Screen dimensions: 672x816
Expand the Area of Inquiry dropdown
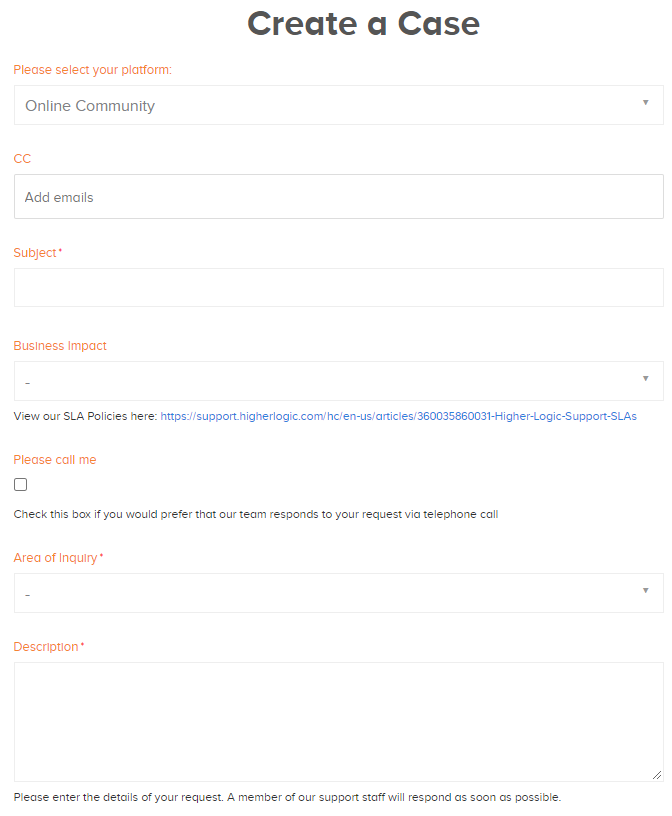point(338,593)
